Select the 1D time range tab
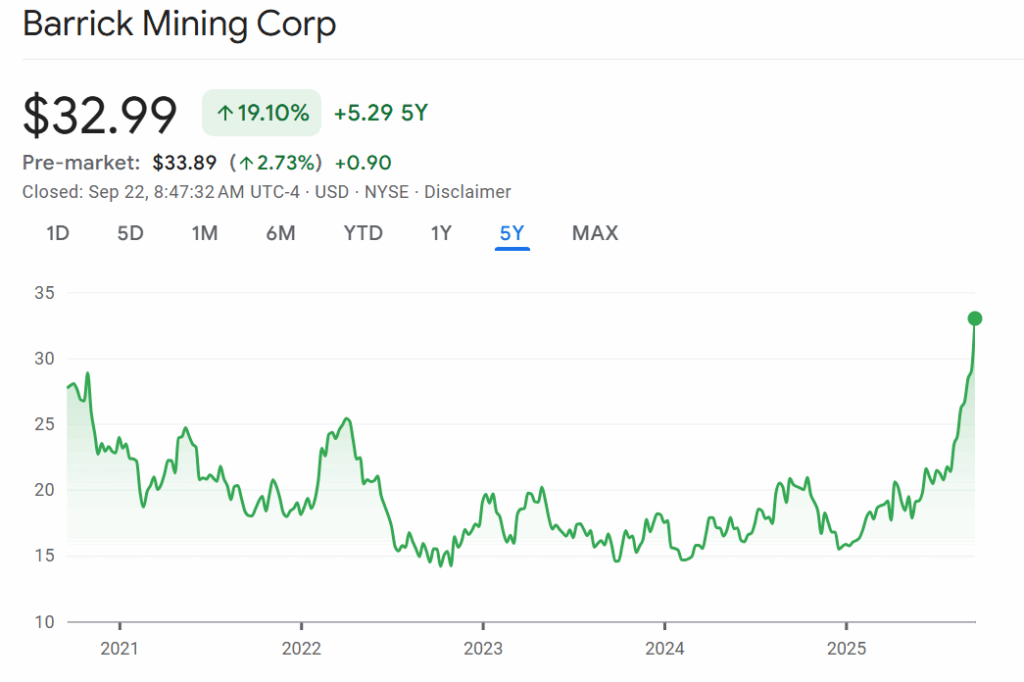The width and height of the screenshot is (1024, 682). click(x=58, y=233)
